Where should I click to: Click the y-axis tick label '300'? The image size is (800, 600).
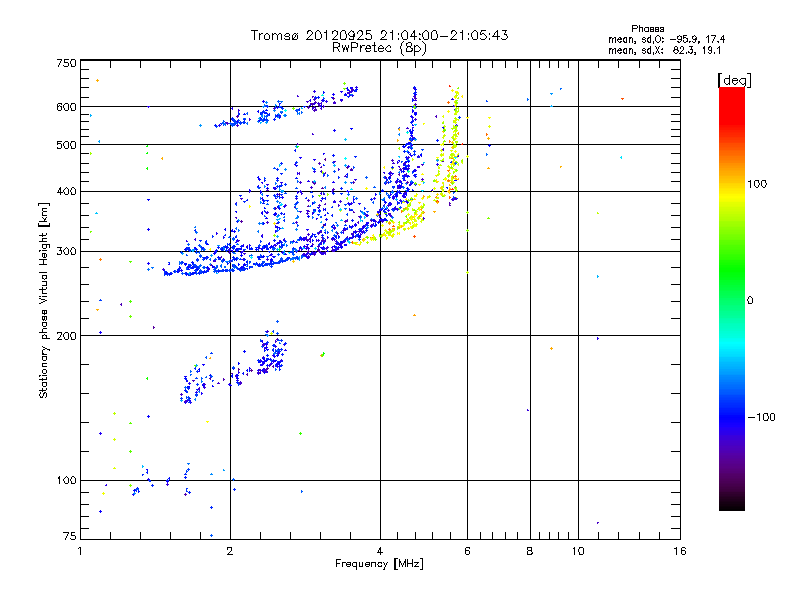click(66, 252)
